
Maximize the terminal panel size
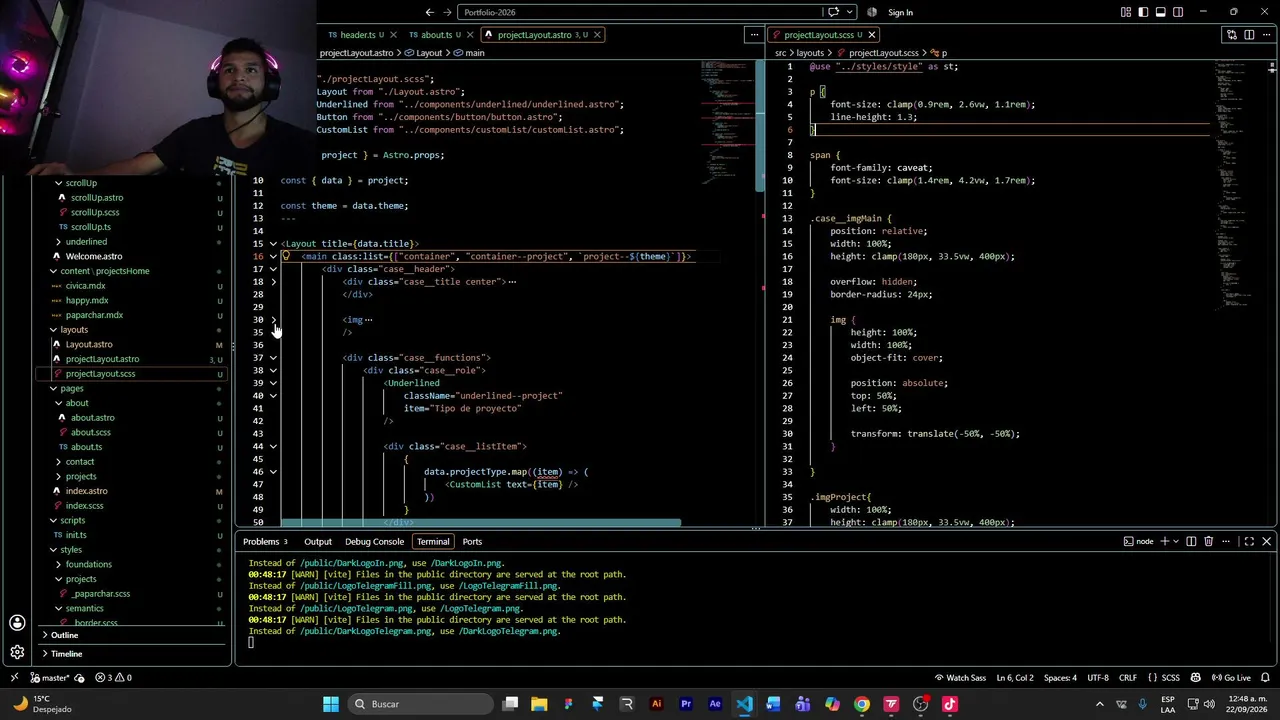pyautogui.click(x=1249, y=541)
